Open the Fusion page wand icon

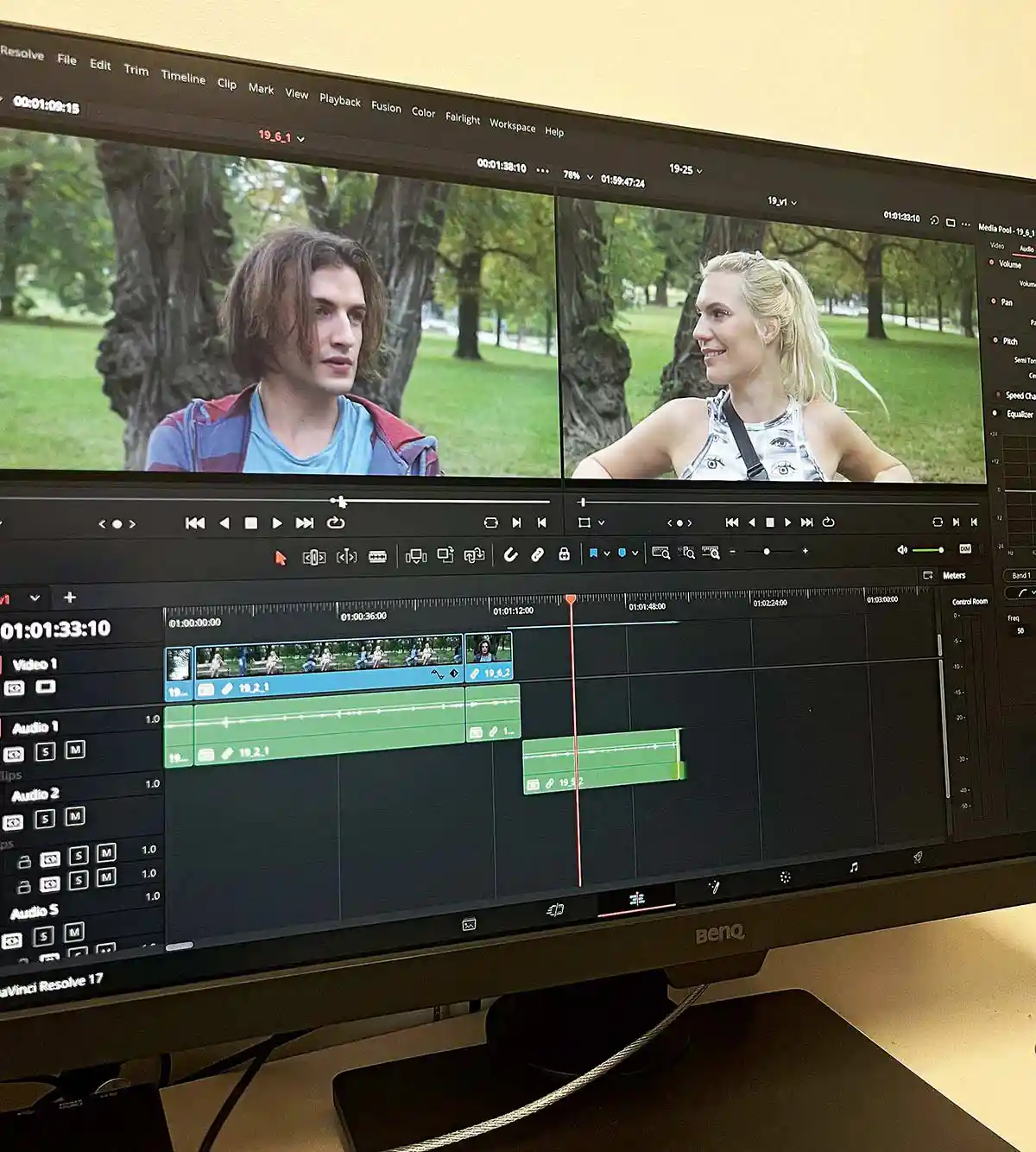pyautogui.click(x=714, y=886)
